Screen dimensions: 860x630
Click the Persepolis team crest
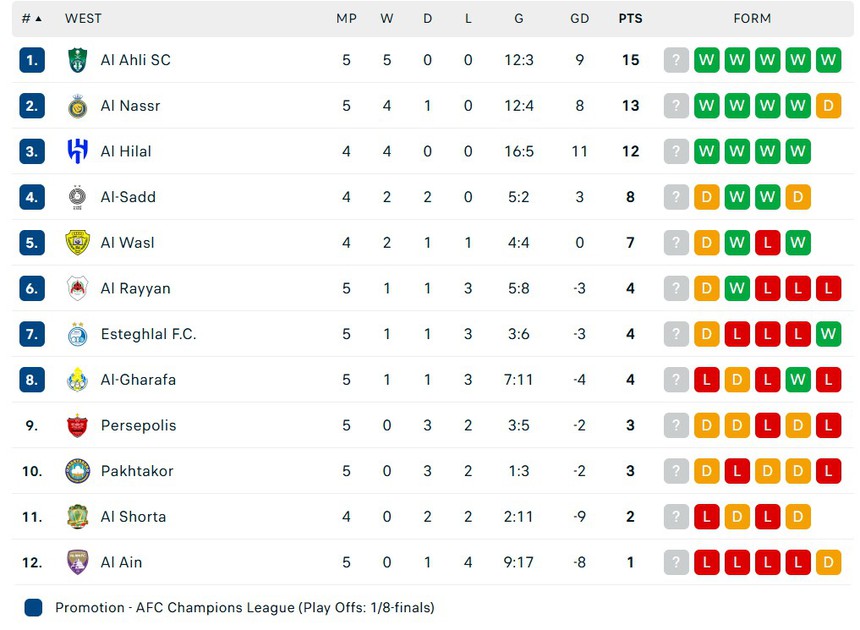point(78,426)
